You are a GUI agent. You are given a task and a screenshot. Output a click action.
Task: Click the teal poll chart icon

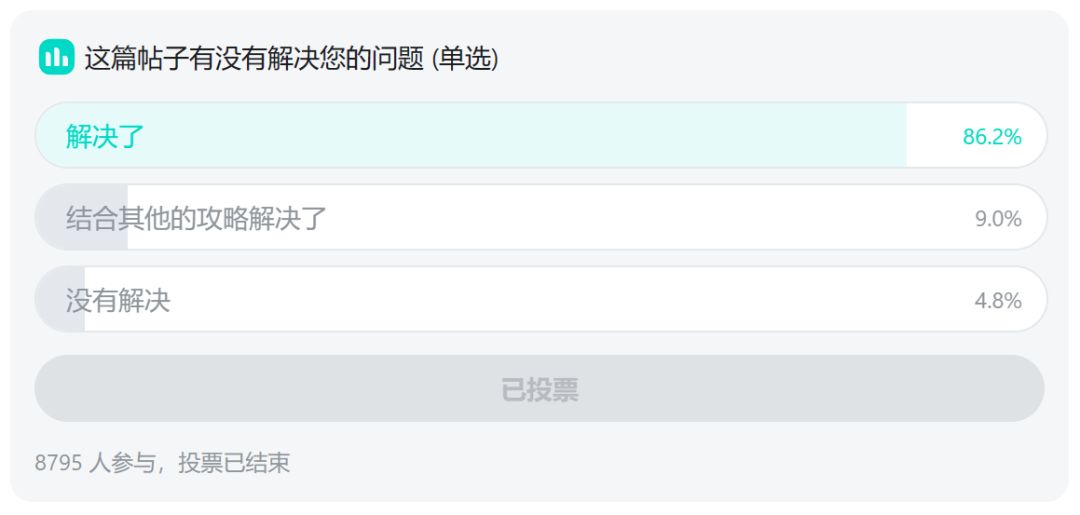click(56, 58)
